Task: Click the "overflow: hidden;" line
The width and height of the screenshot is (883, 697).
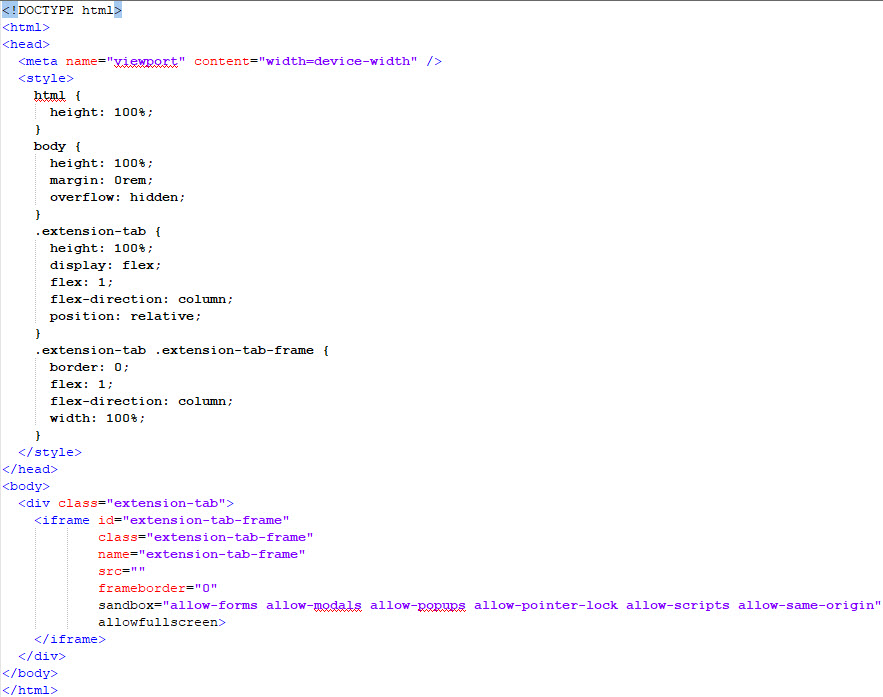Action: tap(117, 197)
